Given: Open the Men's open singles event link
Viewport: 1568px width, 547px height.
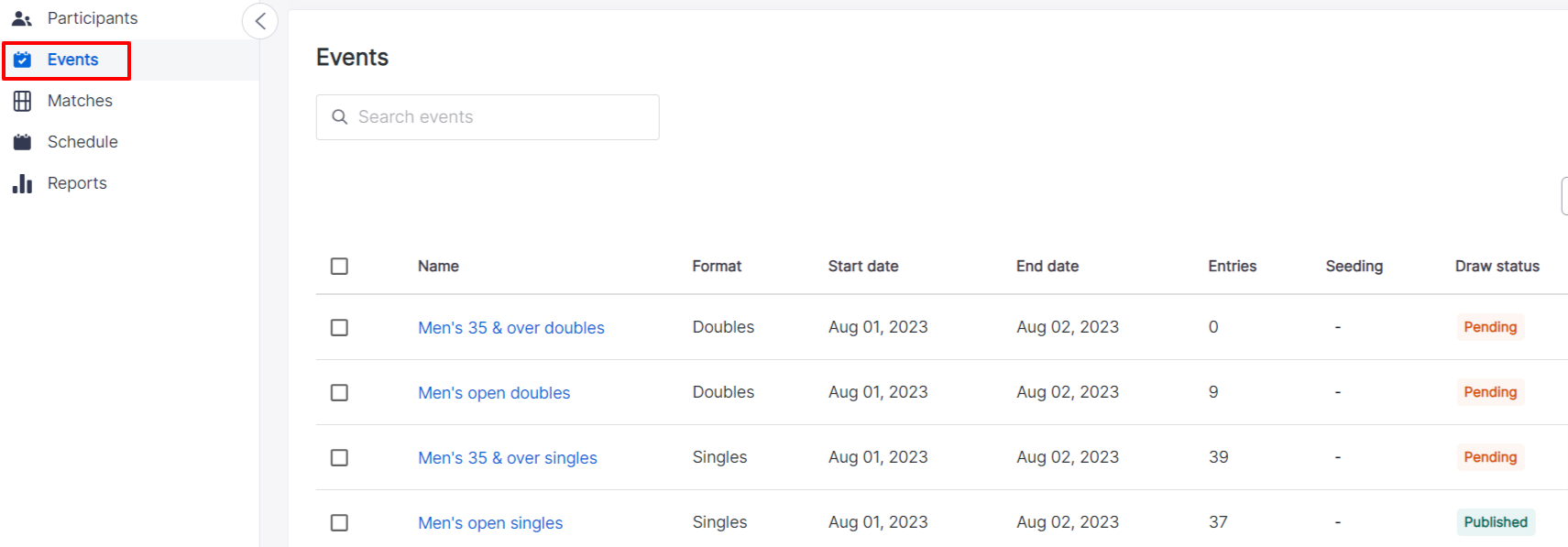Looking at the screenshot, I should tap(490, 522).
